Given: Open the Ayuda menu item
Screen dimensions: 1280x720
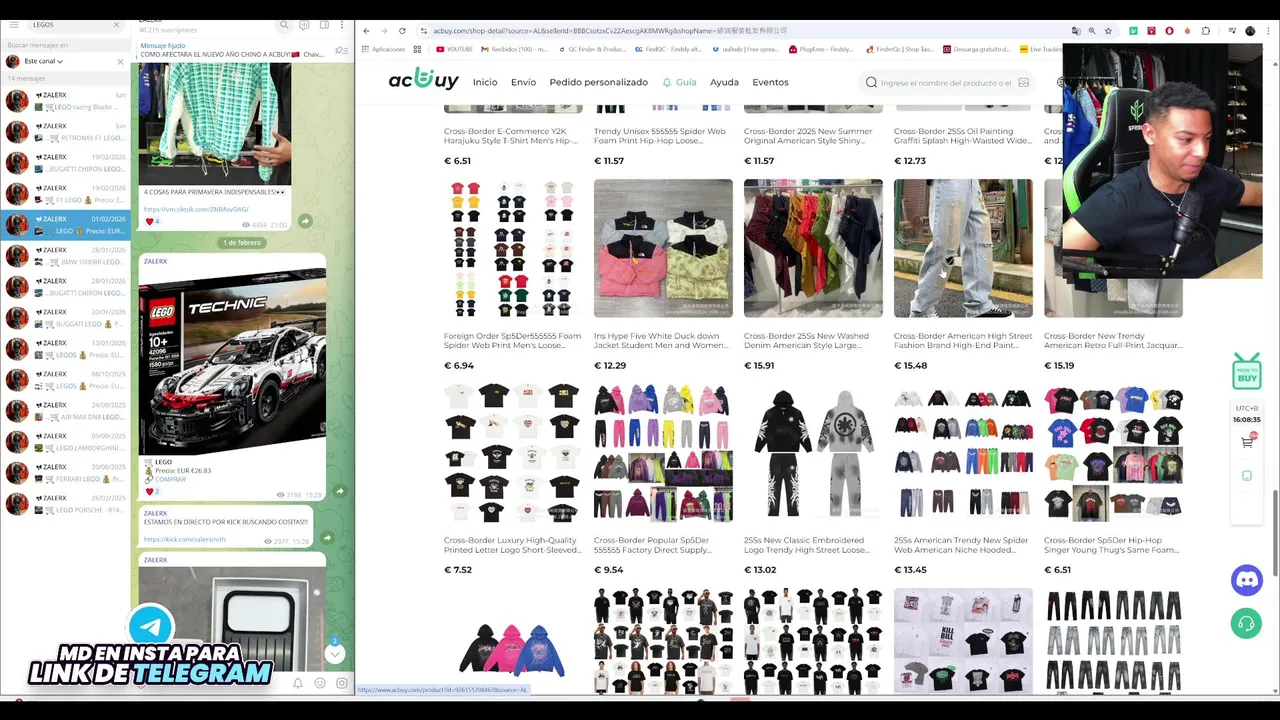Looking at the screenshot, I should tap(724, 82).
